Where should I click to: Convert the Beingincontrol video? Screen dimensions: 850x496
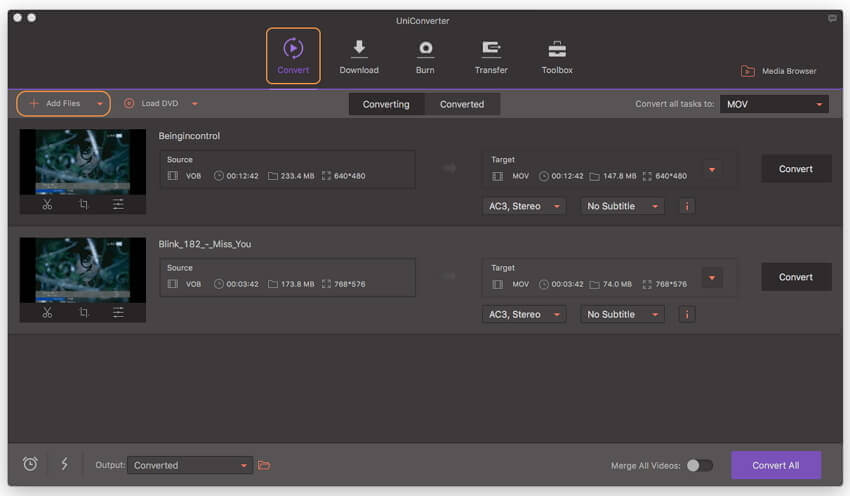796,169
